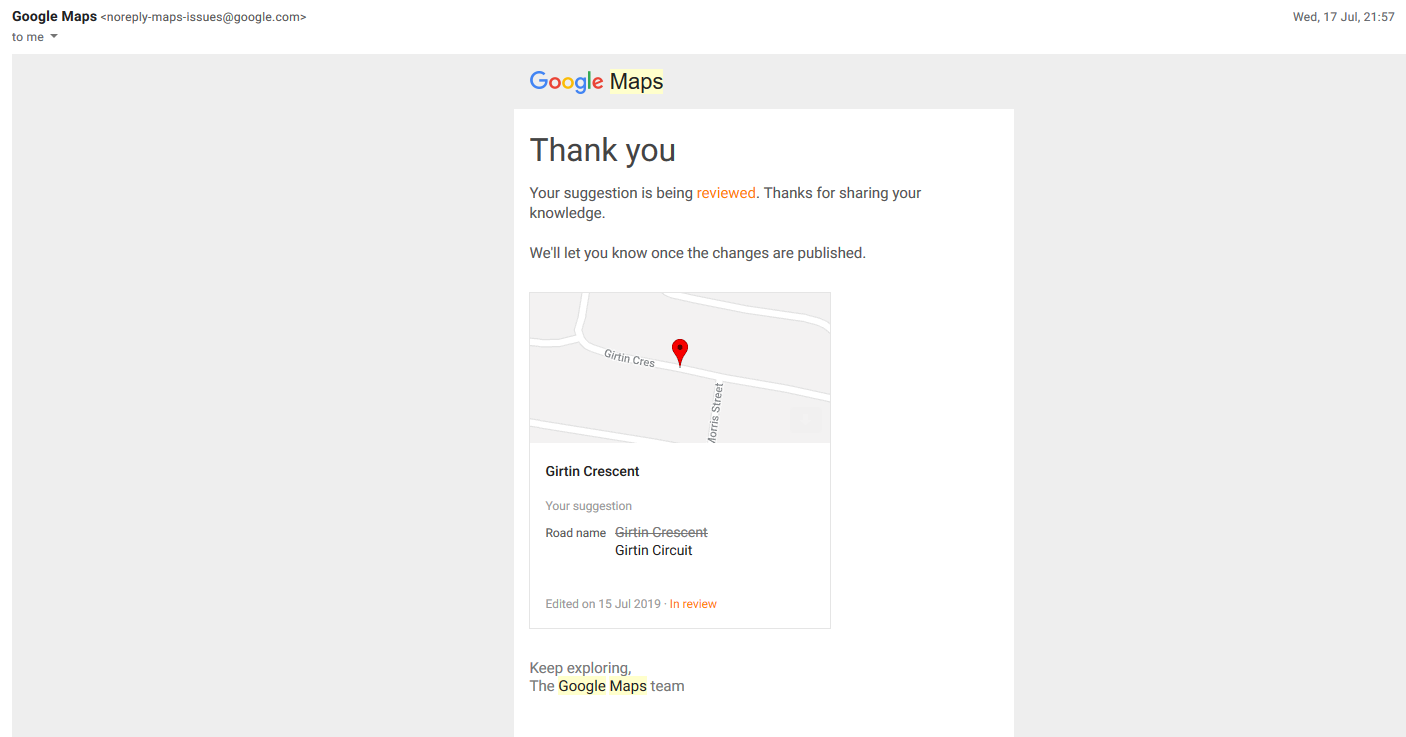This screenshot has height=737, width=1406.
Task: Expand the 'to me' recipient details arrow
Action: click(x=54, y=37)
